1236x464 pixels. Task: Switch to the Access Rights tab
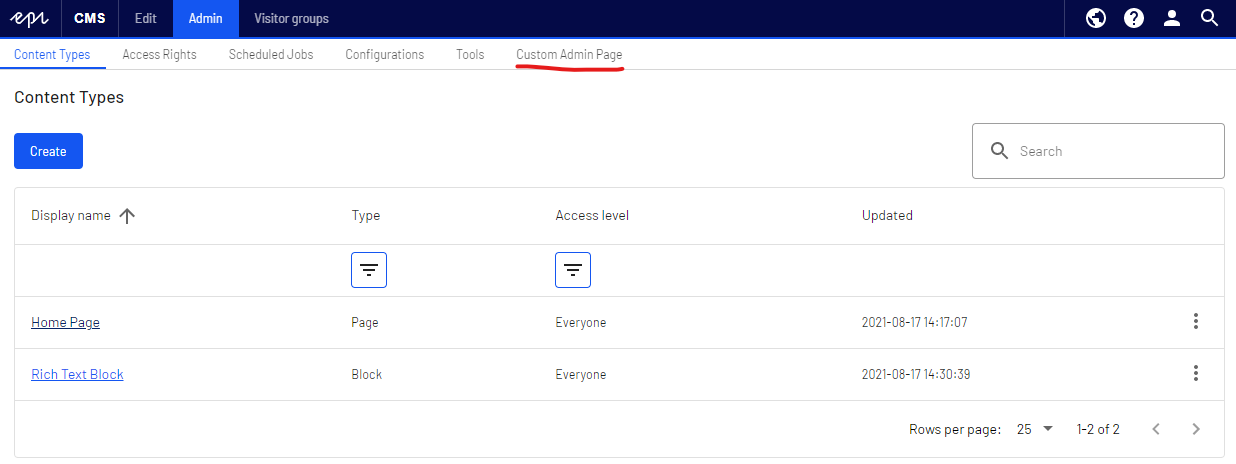click(x=159, y=54)
